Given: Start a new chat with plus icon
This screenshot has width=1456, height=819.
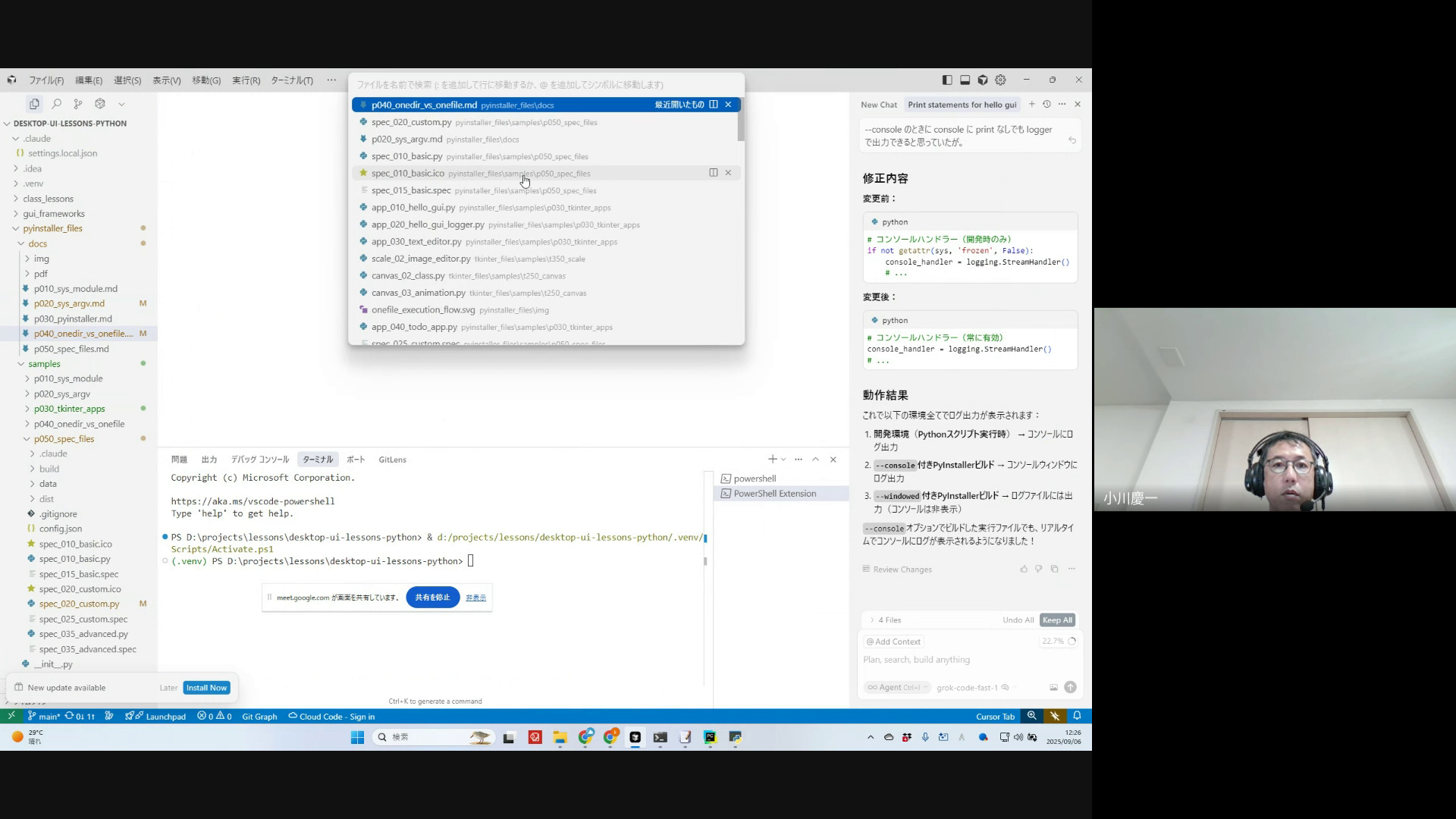Looking at the screenshot, I should pos(1031,105).
